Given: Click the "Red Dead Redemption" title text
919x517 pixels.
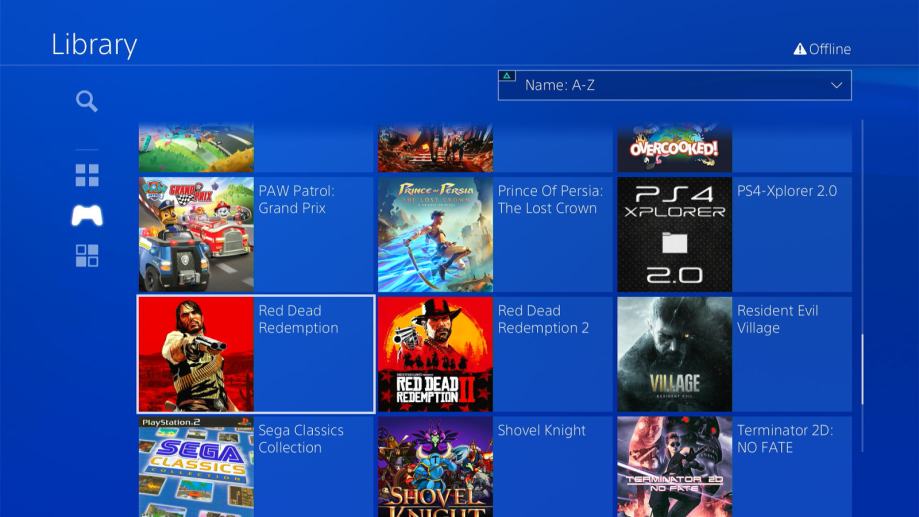Looking at the screenshot, I should coord(298,319).
